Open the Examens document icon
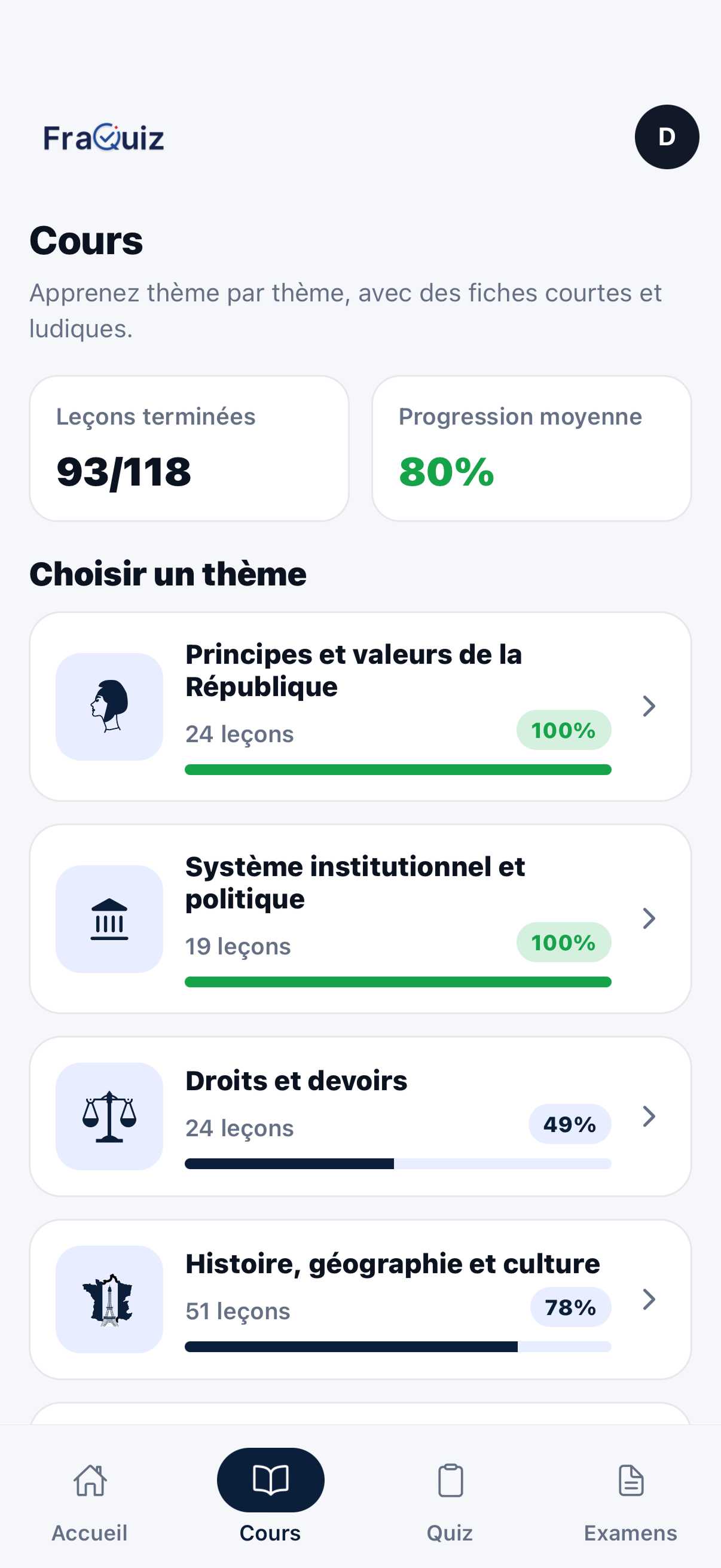This screenshot has width=721, height=1568. [x=631, y=1480]
